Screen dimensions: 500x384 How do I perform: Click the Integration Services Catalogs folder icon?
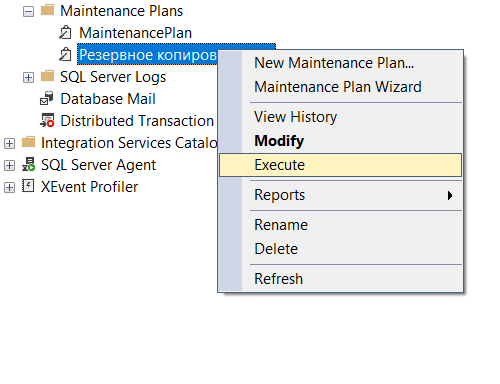28,142
